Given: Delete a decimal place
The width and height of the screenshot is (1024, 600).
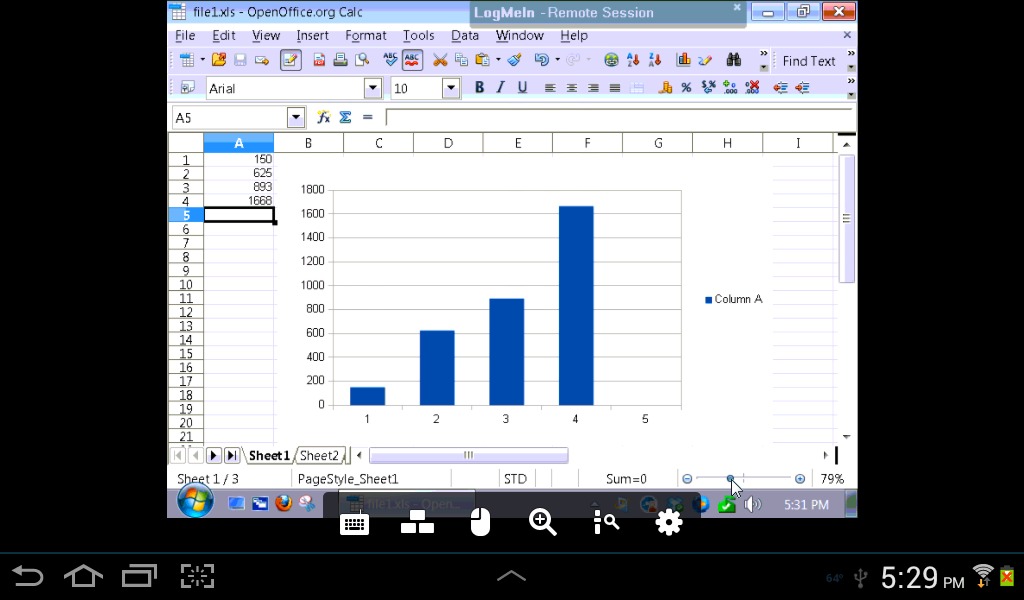Looking at the screenshot, I should (752, 87).
